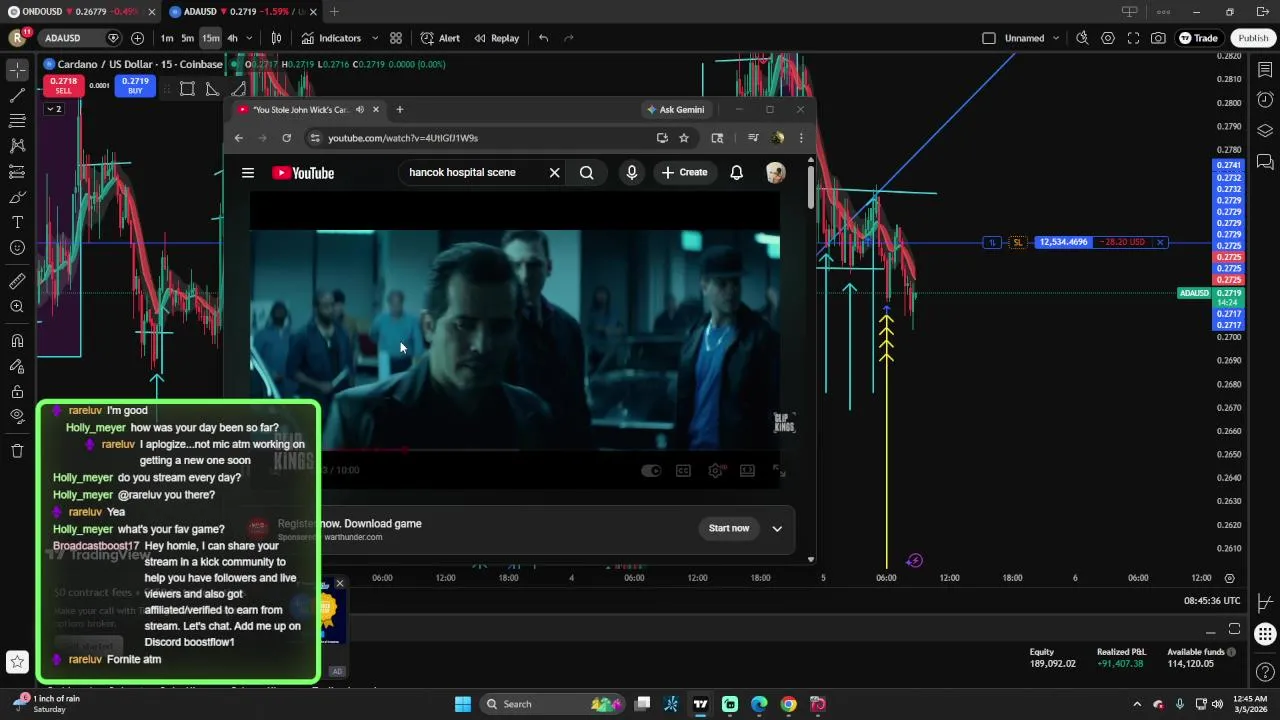The width and height of the screenshot is (1280, 720).
Task: Open the apps grid button on right sidebar
Action: click(1265, 634)
